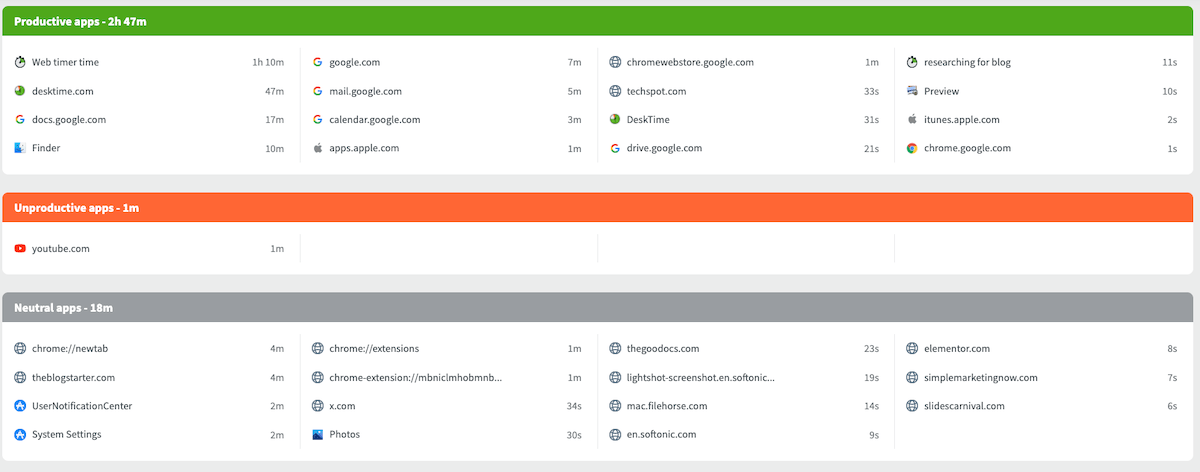1200x472 pixels.
Task: Select the Preview label
Action: coord(941,91)
